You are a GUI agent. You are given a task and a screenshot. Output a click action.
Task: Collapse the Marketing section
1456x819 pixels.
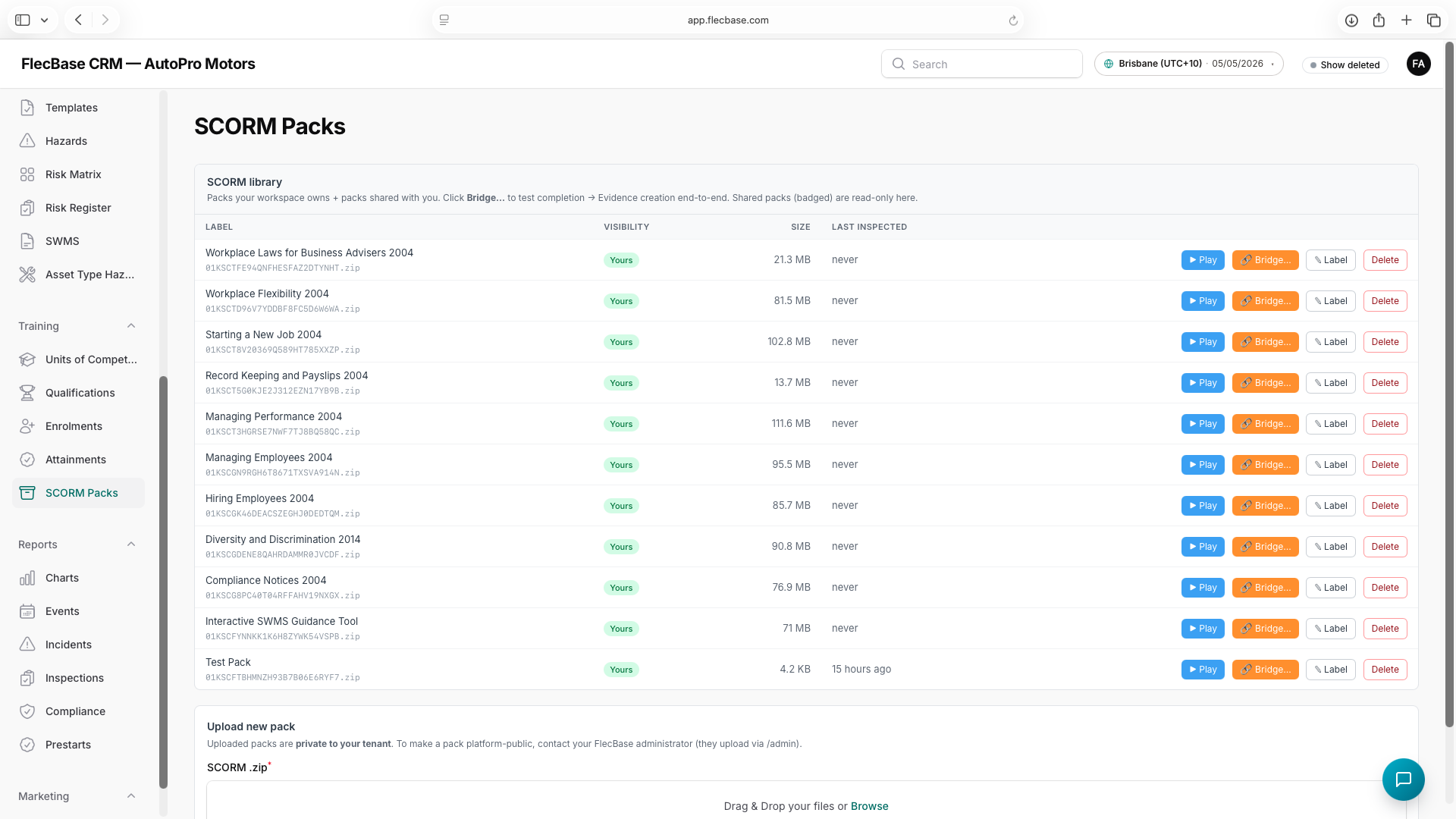point(131,796)
